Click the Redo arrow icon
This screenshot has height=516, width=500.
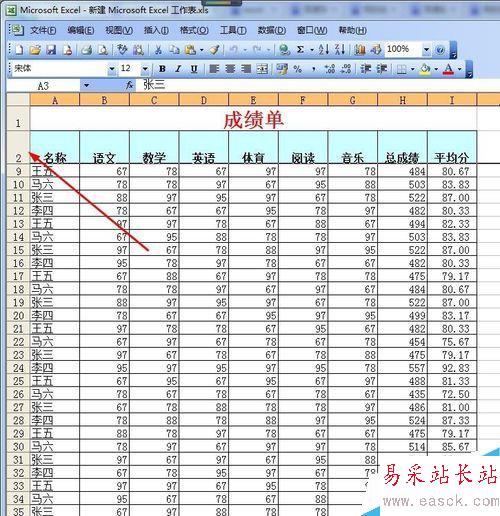[257, 50]
